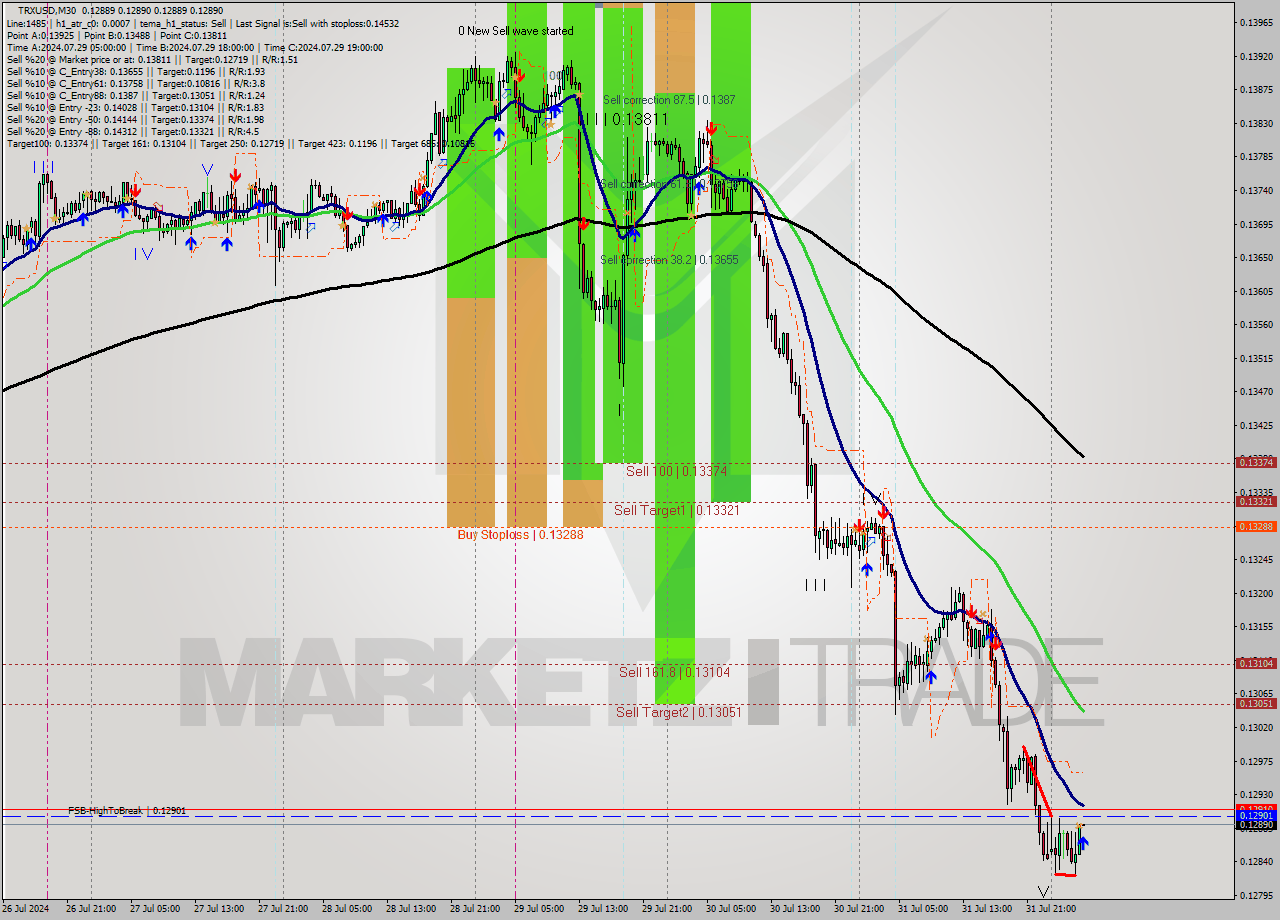Click the 0.13740 price scale value
Screen dimensions: 1280x920
coord(1256,190)
